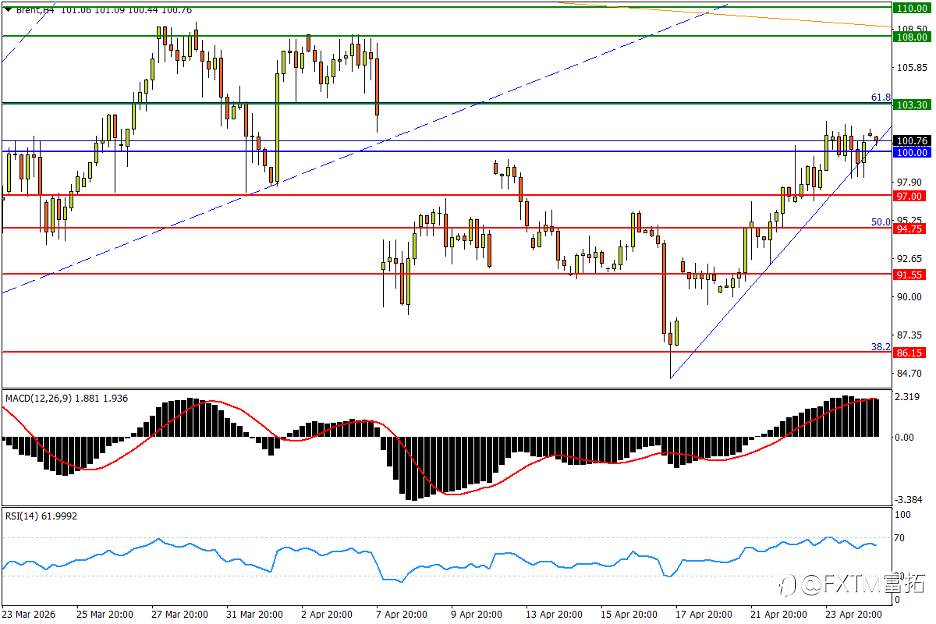Select the 38.2 Fibonacci level label
This screenshot has width=936, height=624.
(x=880, y=346)
